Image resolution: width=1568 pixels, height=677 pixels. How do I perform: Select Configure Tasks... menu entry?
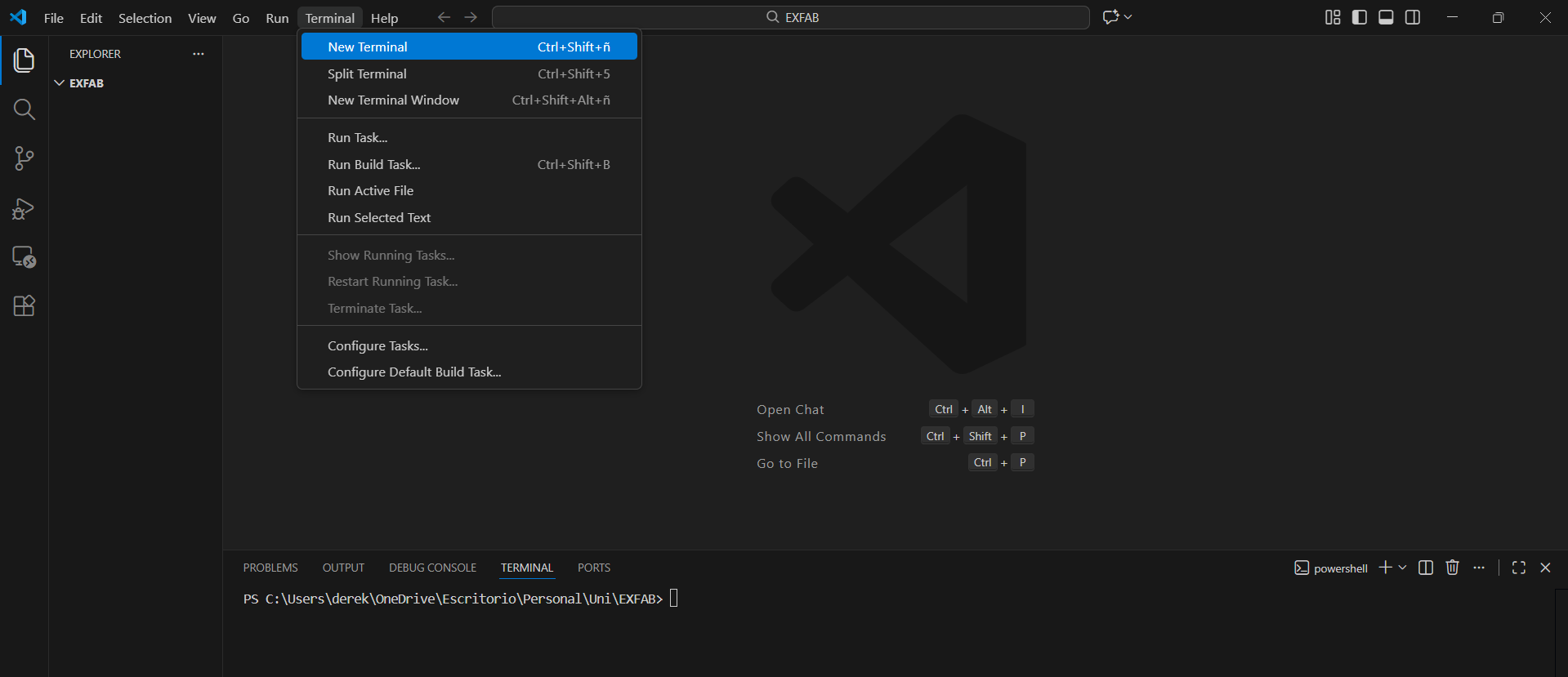click(x=469, y=345)
